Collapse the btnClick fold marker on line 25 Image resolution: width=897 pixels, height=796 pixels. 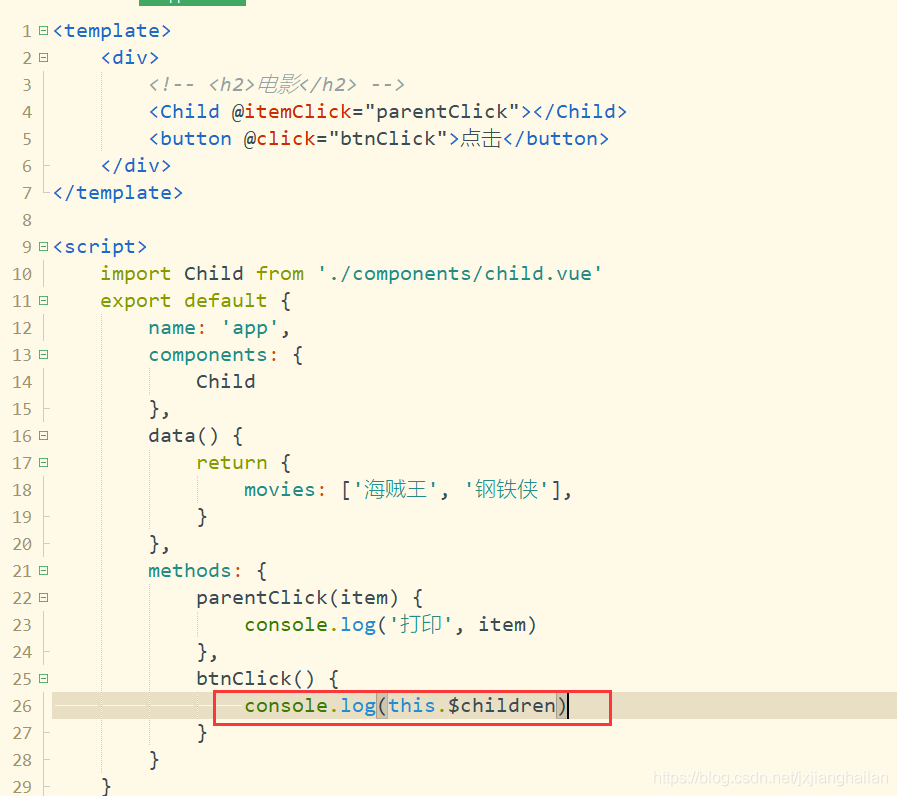pyautogui.click(x=43, y=679)
